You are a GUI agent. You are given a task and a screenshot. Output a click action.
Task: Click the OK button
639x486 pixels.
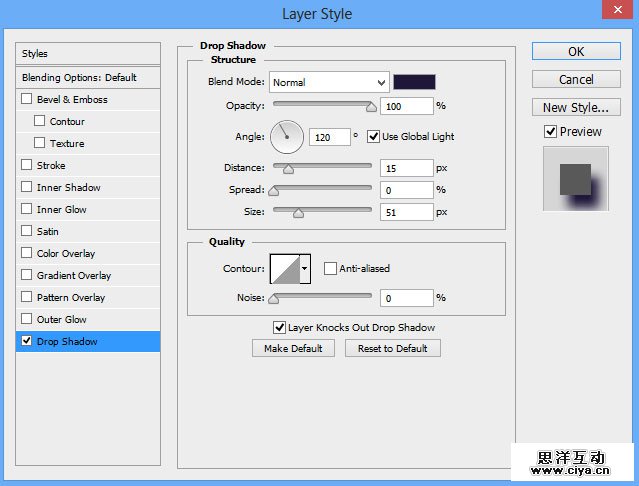pyautogui.click(x=576, y=51)
